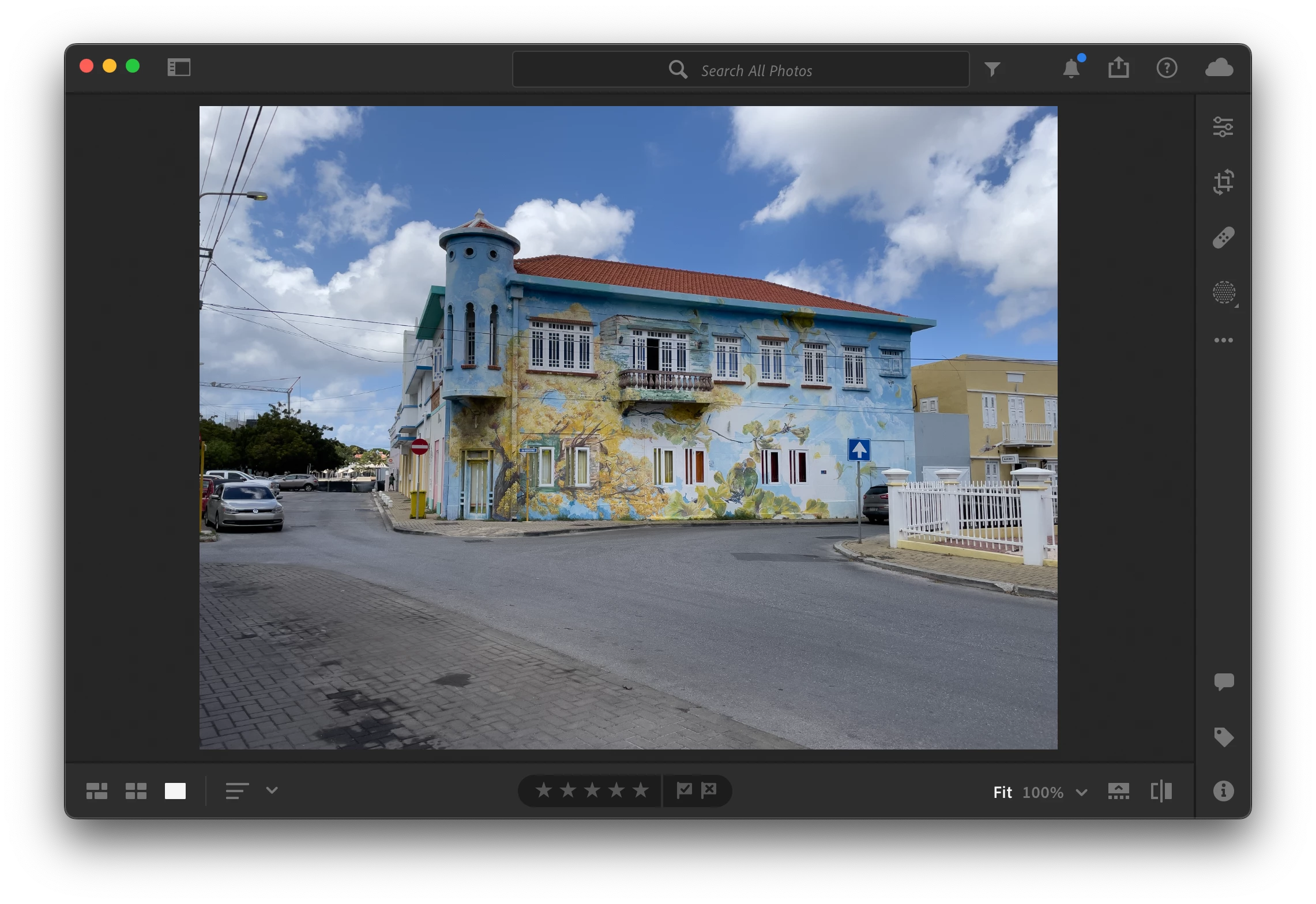Expand the sort order chevron
This screenshot has width=1316, height=904.
click(272, 790)
